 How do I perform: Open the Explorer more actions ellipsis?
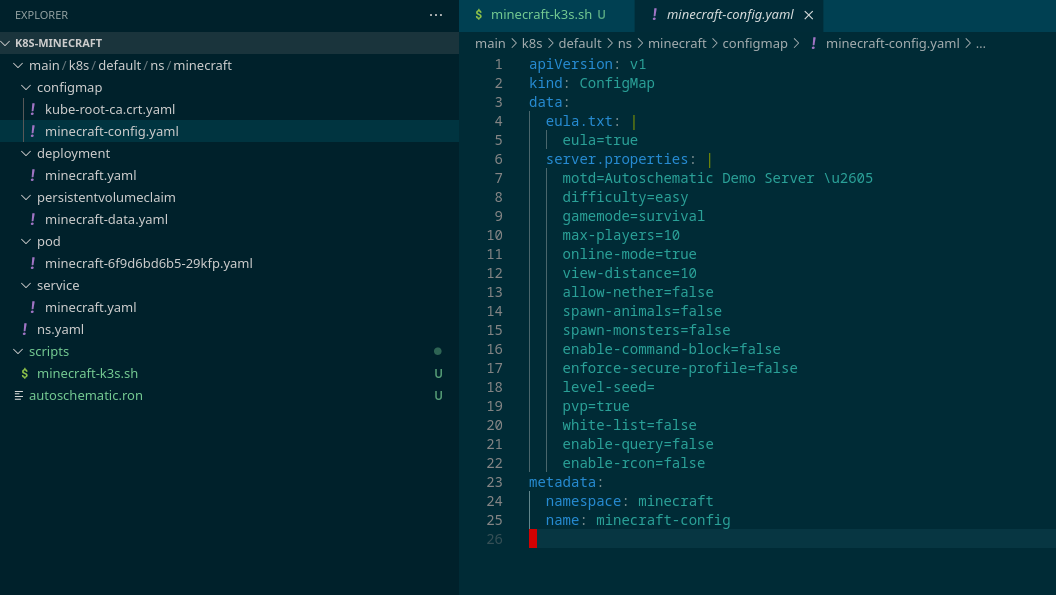coord(435,15)
